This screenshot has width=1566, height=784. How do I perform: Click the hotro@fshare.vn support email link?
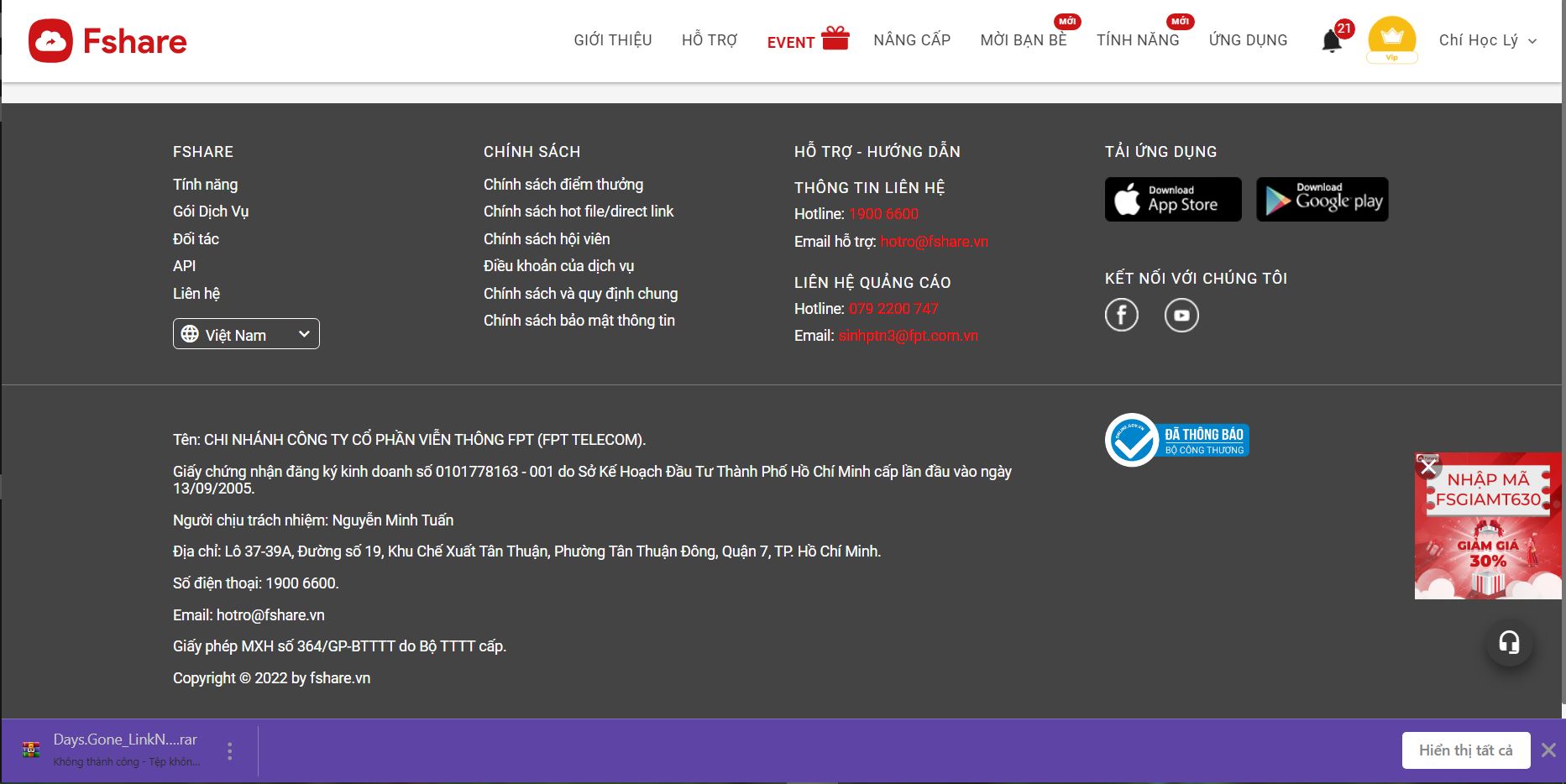click(934, 242)
